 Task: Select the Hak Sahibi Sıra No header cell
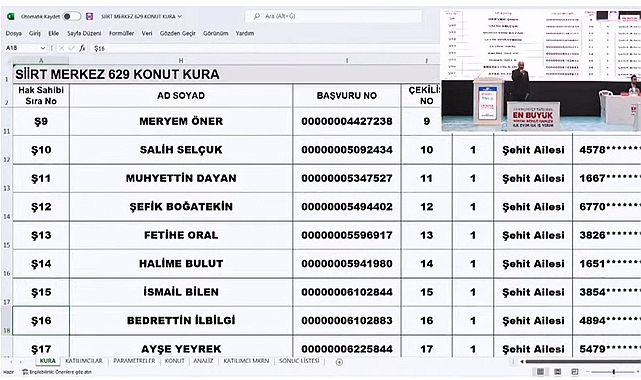[41, 96]
